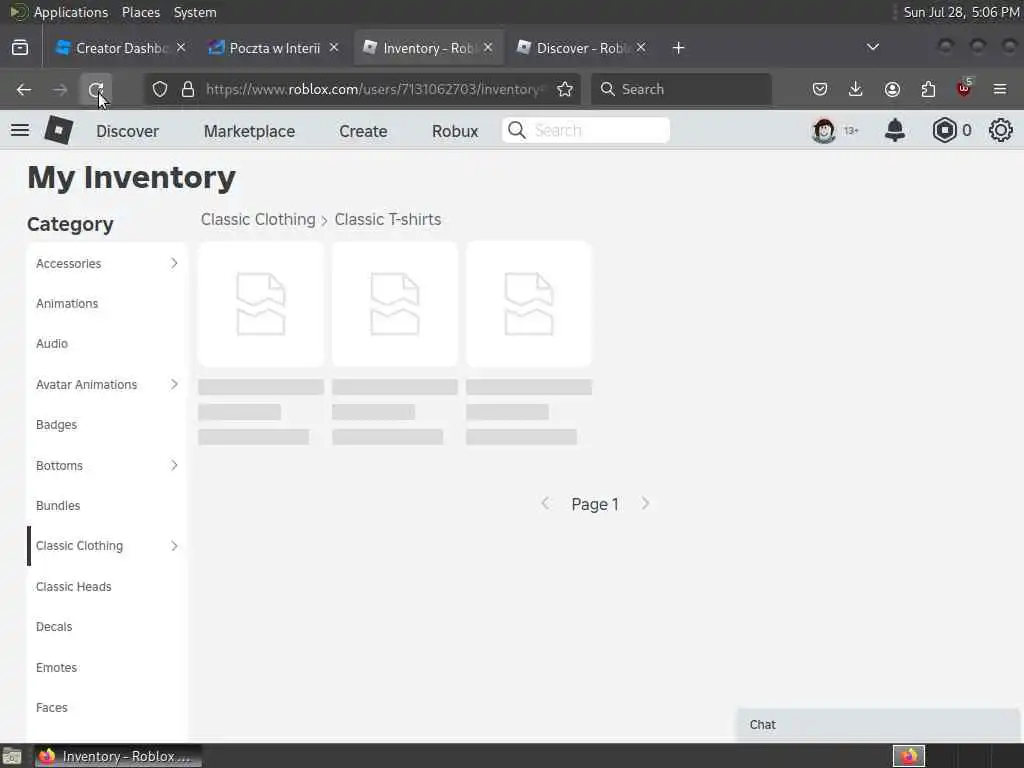Open the tracking protection shield icon
This screenshot has width=1024, height=768.
pos(160,89)
